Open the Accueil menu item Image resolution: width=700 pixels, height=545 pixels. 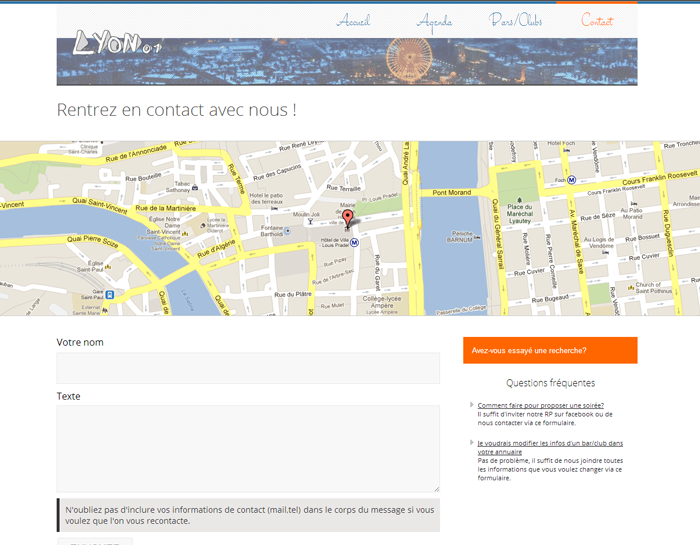pos(354,21)
